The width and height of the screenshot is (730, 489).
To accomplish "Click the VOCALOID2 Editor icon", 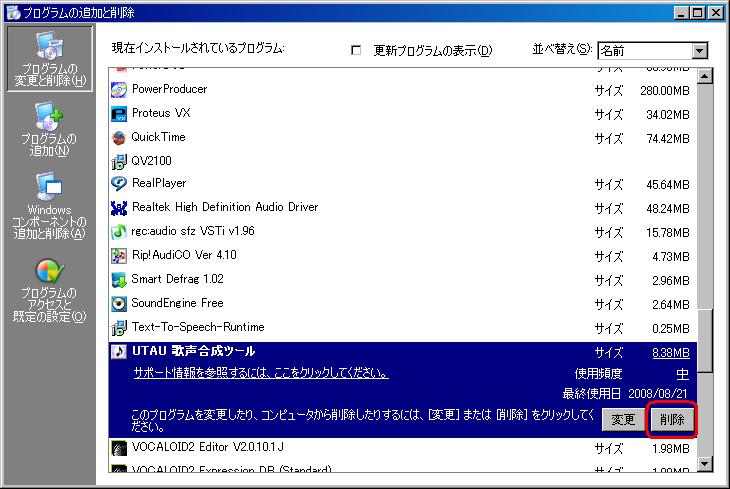I will pos(119,448).
